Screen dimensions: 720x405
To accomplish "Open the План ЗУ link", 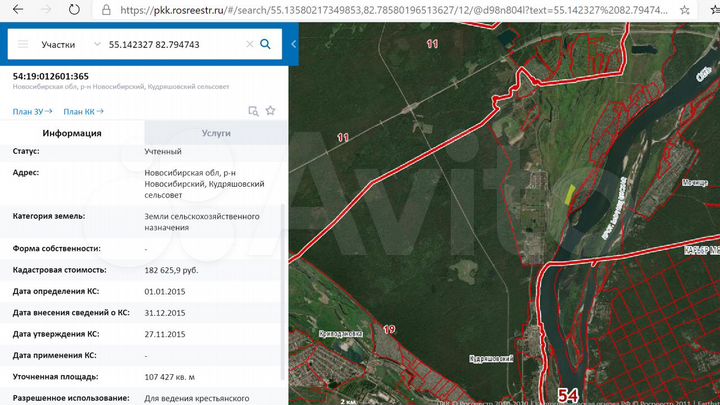I will pos(32,112).
